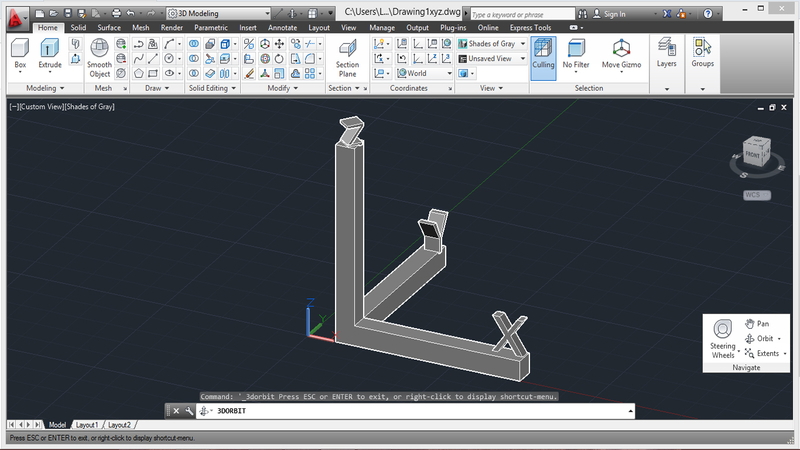This screenshot has width=800, height=450.
Task: Click the Undo arrow icon
Action: pos(131,13)
